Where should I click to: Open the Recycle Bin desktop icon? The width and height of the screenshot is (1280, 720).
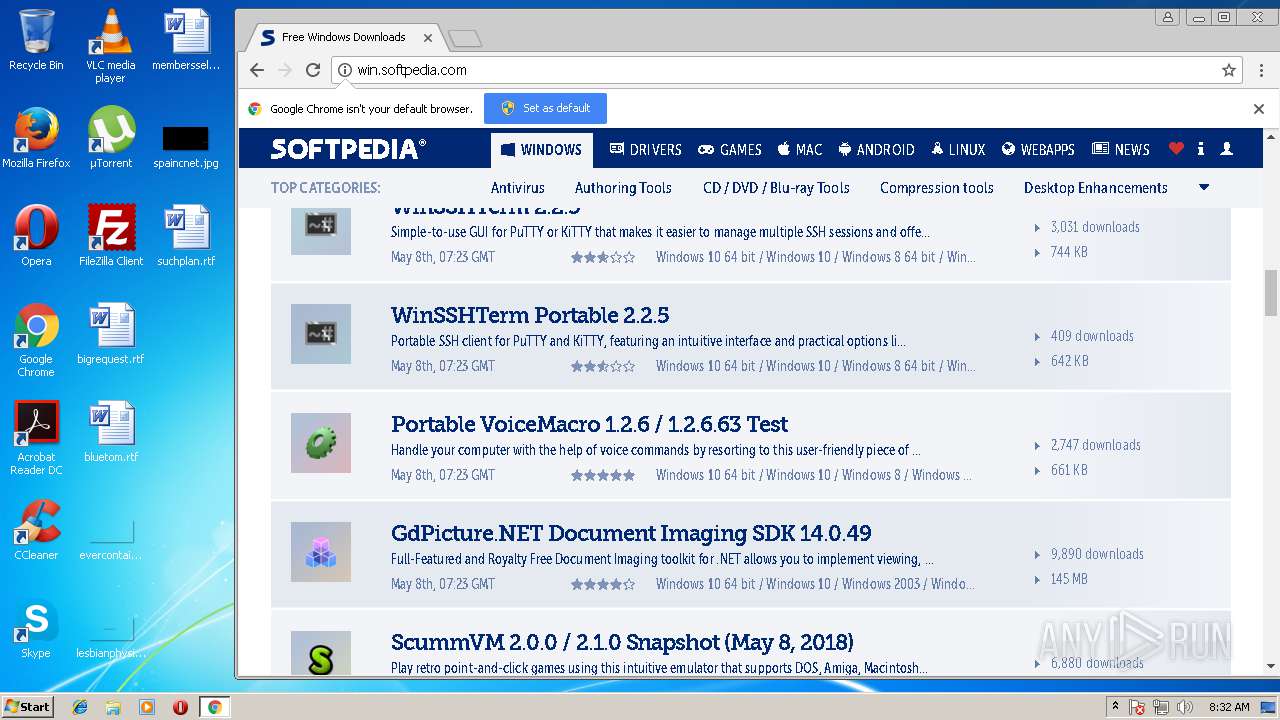(36, 40)
